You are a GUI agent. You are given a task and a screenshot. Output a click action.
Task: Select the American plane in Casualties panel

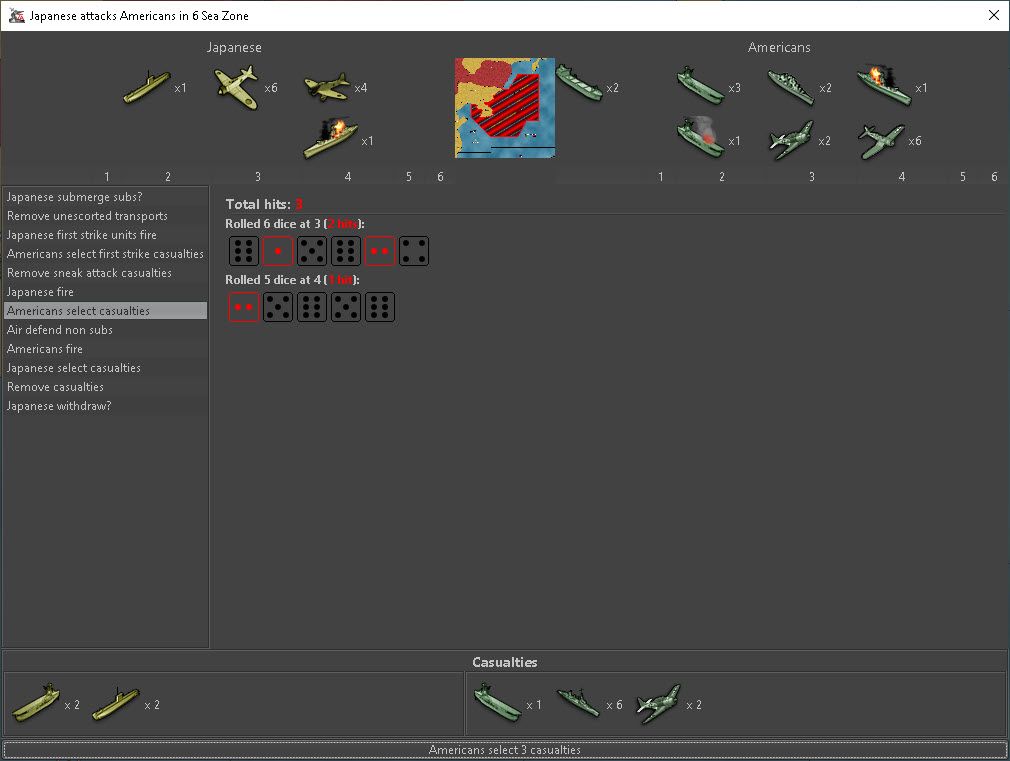(658, 704)
